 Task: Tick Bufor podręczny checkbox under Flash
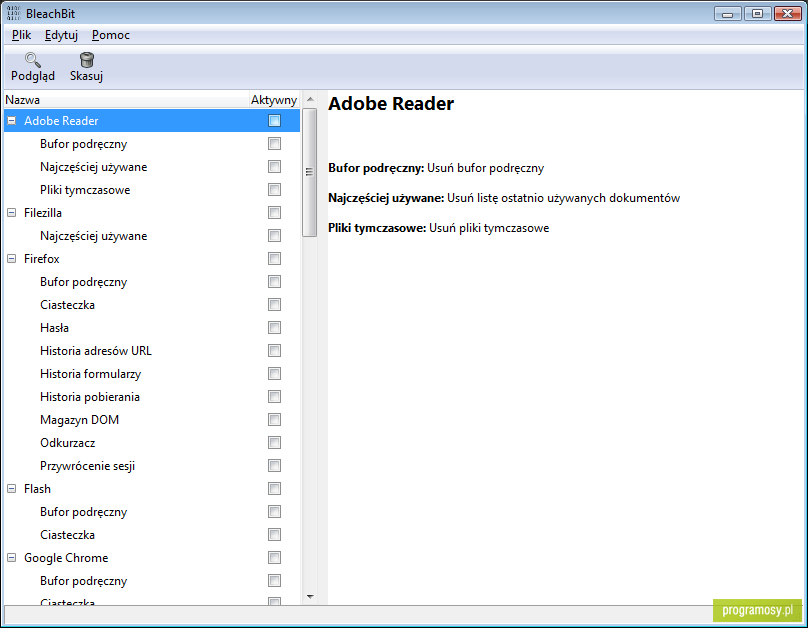pos(275,512)
